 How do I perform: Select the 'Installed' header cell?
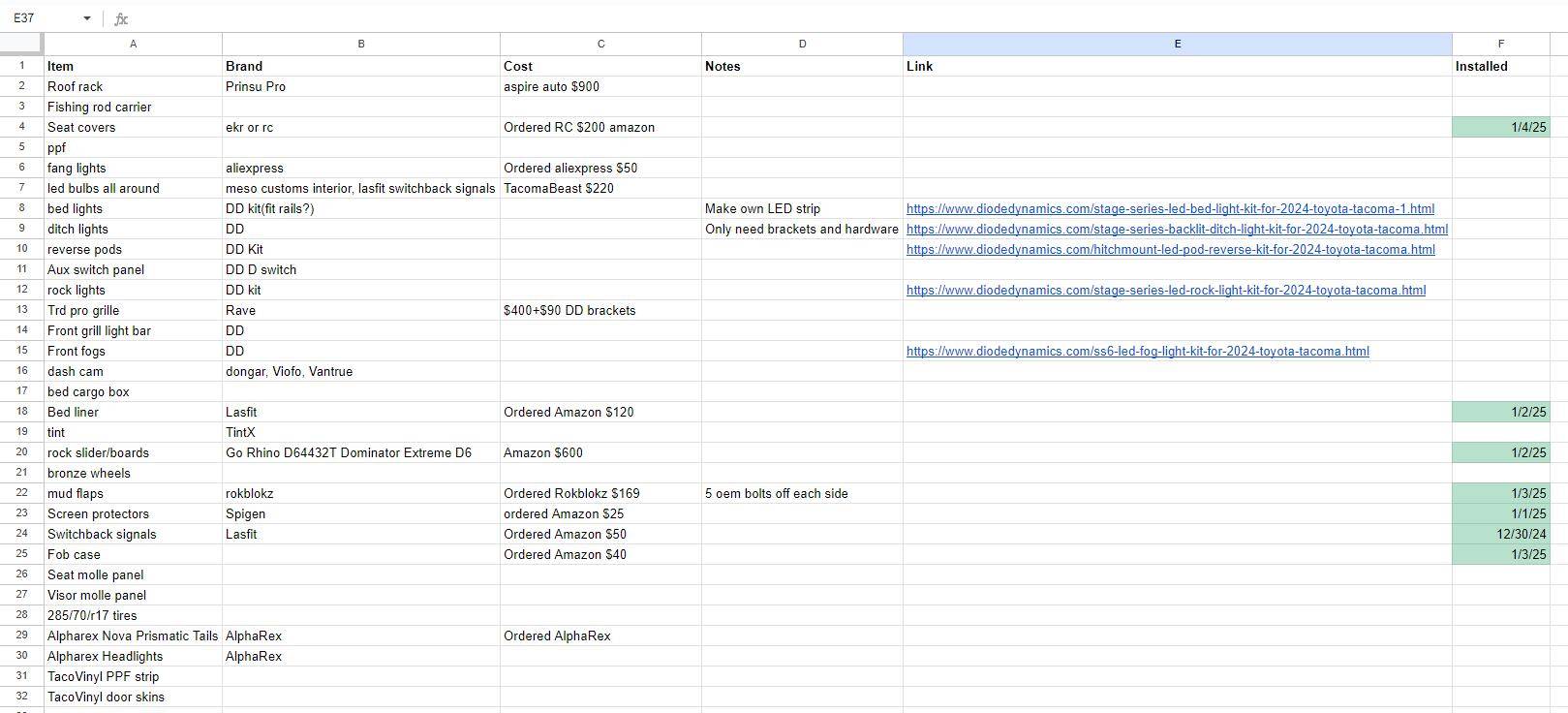pos(1501,66)
